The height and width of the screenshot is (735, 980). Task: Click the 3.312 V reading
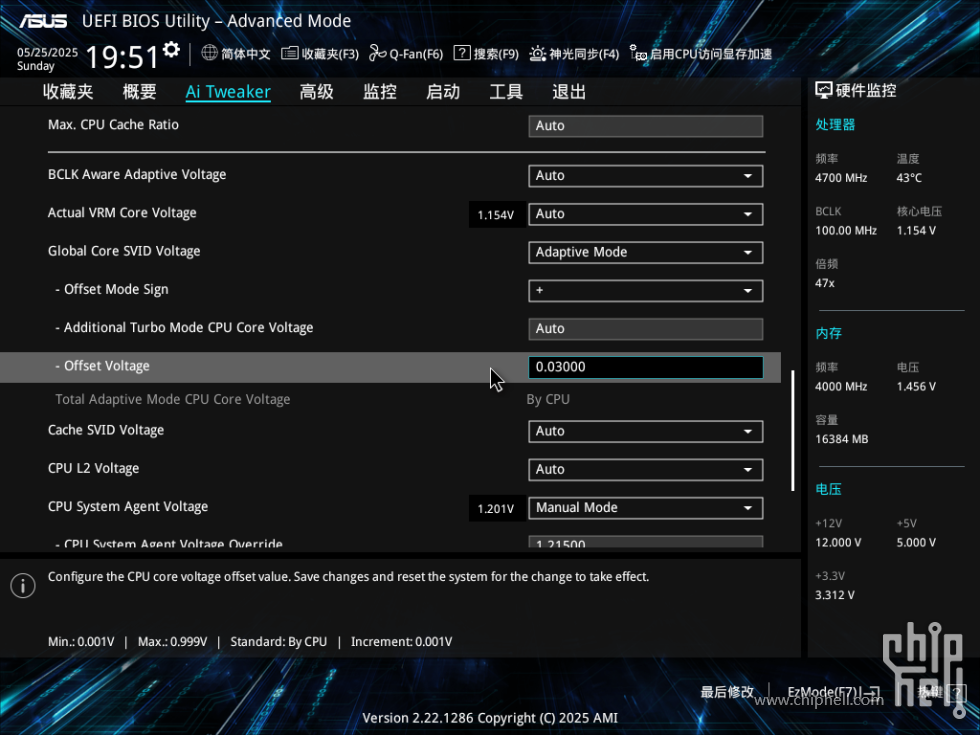834,595
